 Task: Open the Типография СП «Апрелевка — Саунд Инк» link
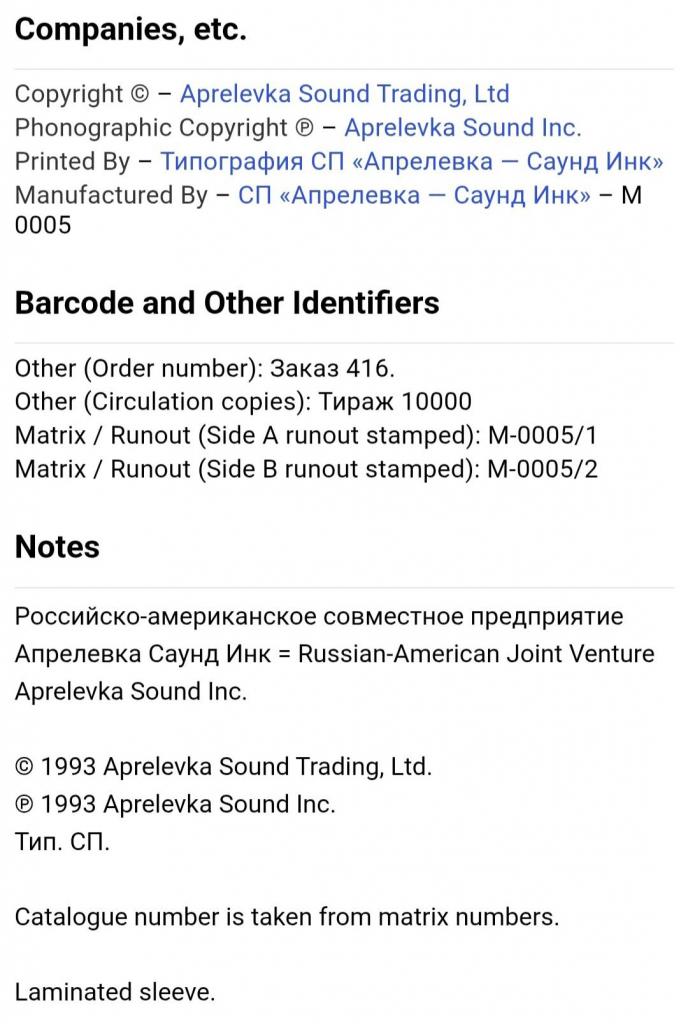coord(411,162)
